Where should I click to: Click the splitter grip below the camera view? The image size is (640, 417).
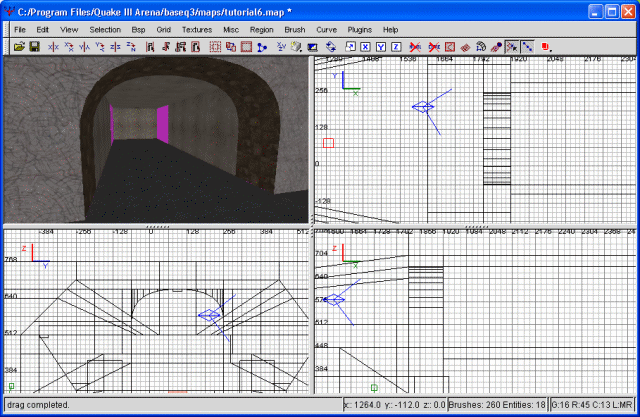click(158, 226)
